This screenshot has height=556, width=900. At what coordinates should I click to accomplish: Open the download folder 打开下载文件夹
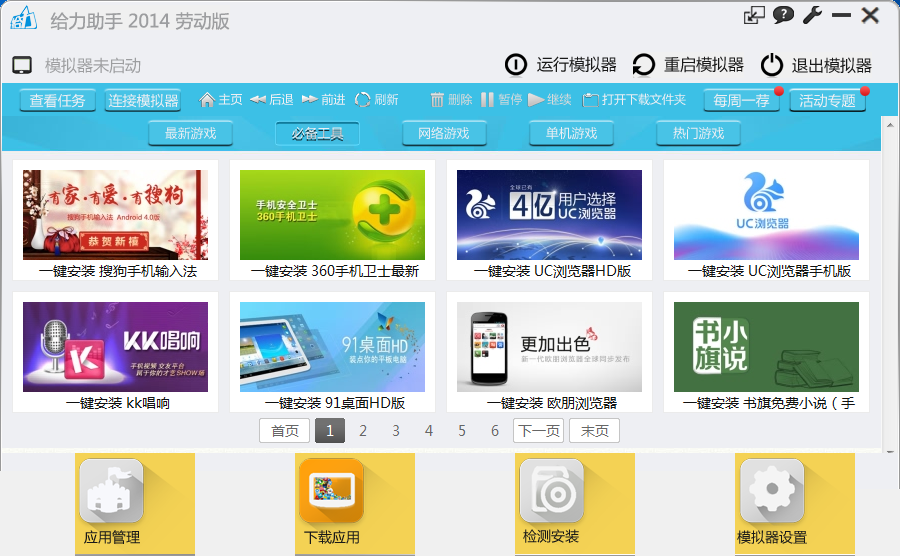pyautogui.click(x=634, y=100)
